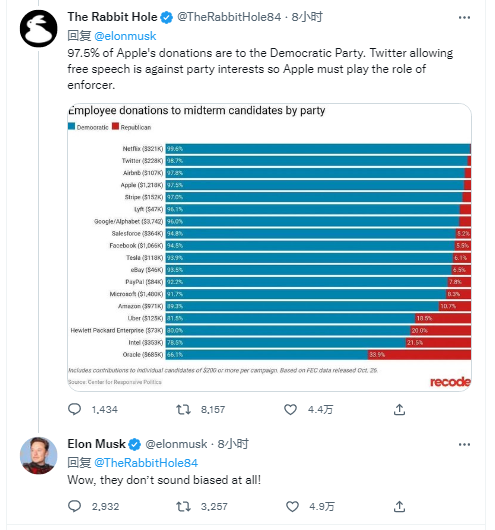Image resolution: width=495 pixels, height=530 pixels.
Task: Open The Rabbit Hole's rabbit avatar
Action: tap(39, 28)
